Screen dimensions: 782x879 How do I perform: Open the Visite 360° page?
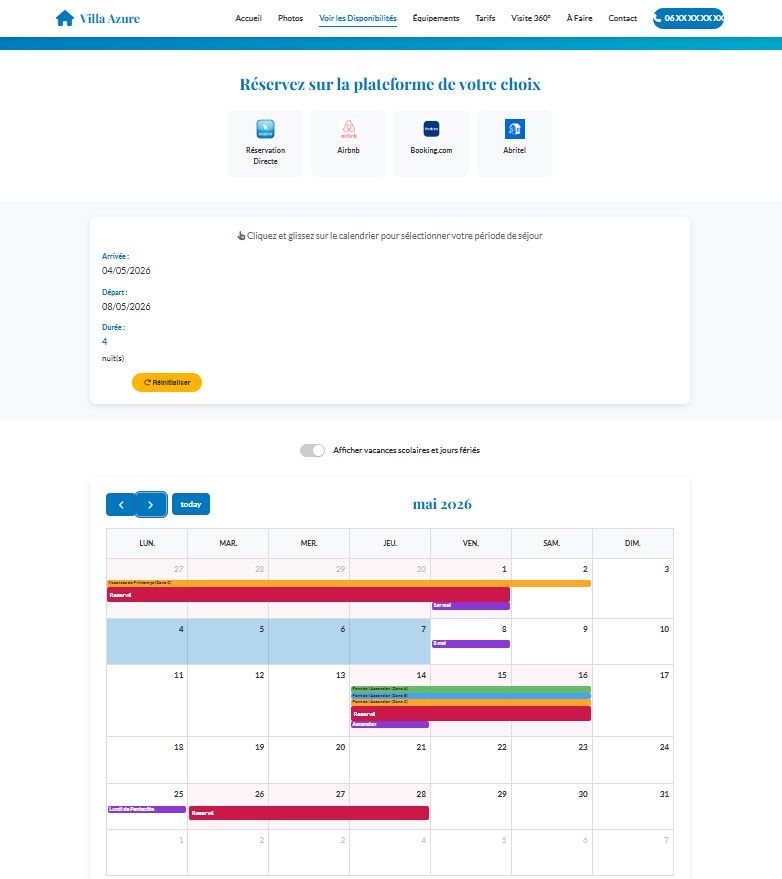coord(530,18)
